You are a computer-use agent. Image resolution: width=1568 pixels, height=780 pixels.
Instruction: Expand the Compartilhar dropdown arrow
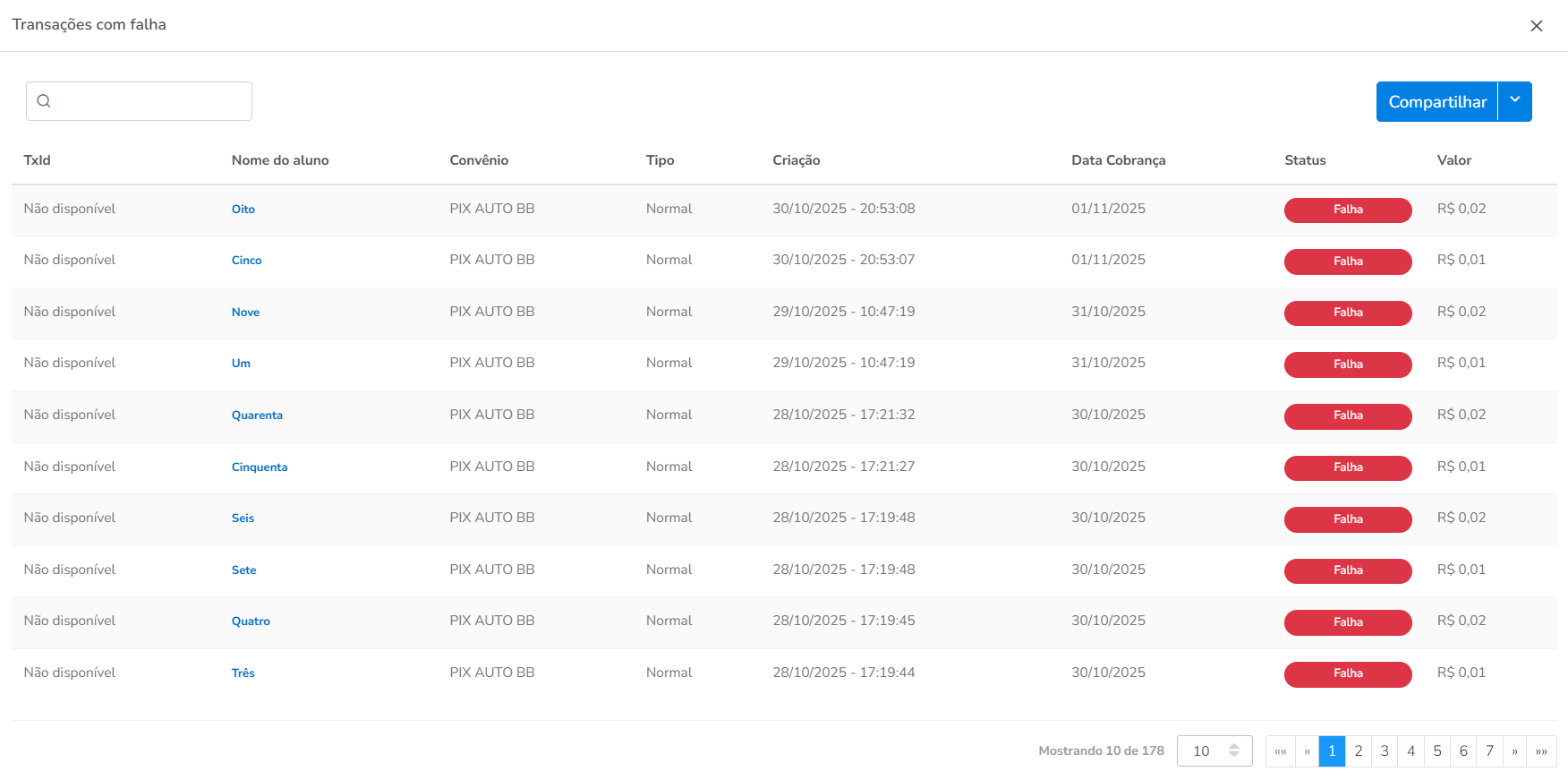click(1515, 101)
